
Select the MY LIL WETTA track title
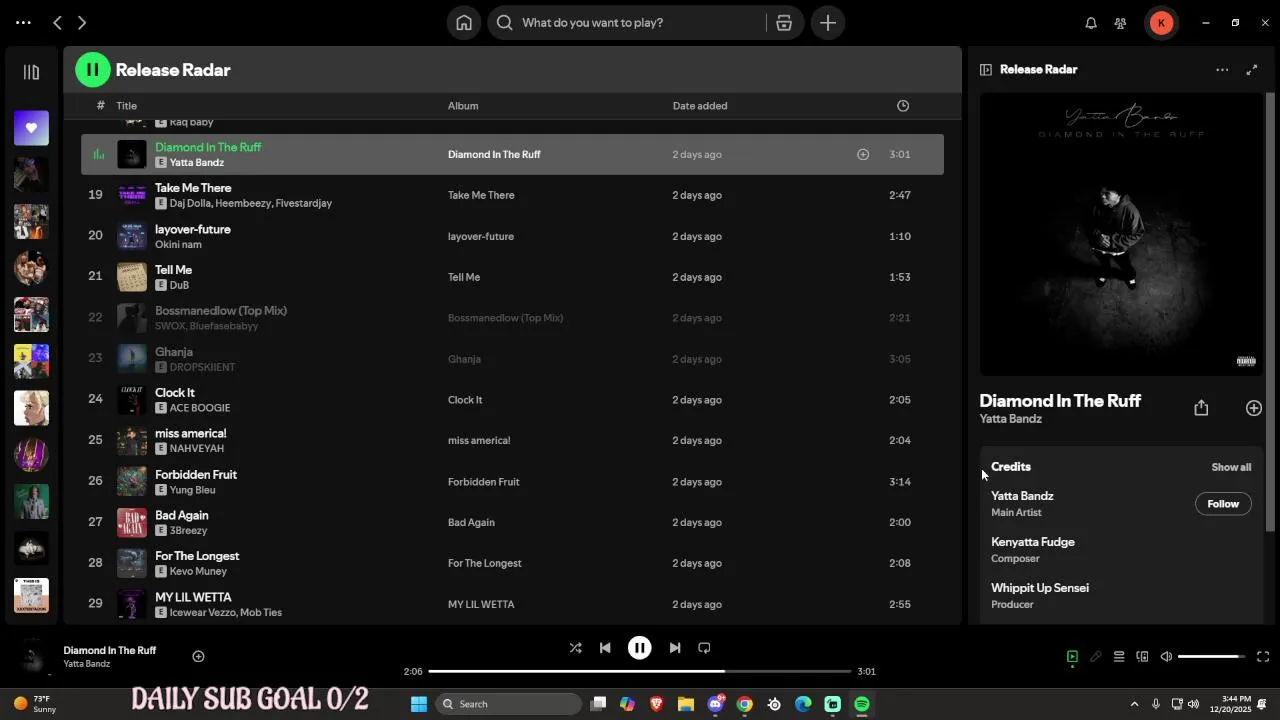tap(193, 597)
